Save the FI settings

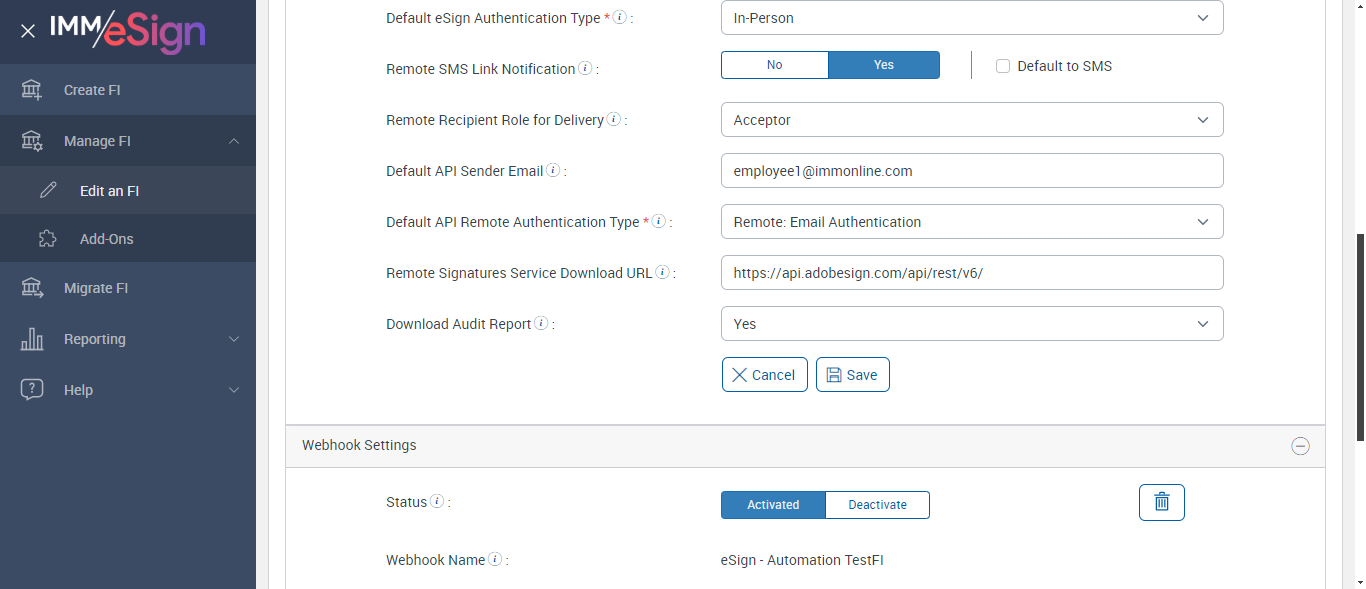852,375
